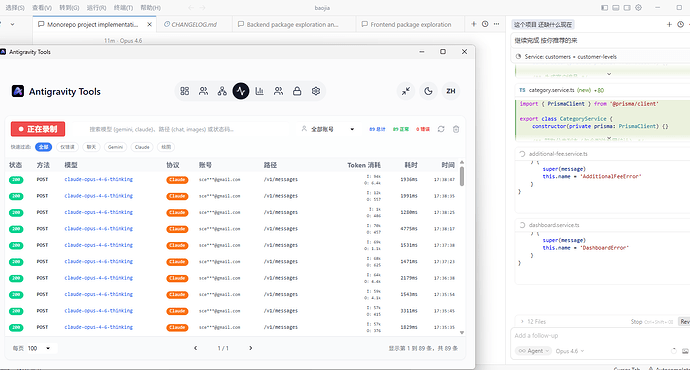Close the Monorepo project implementation tab

click(x=150, y=25)
